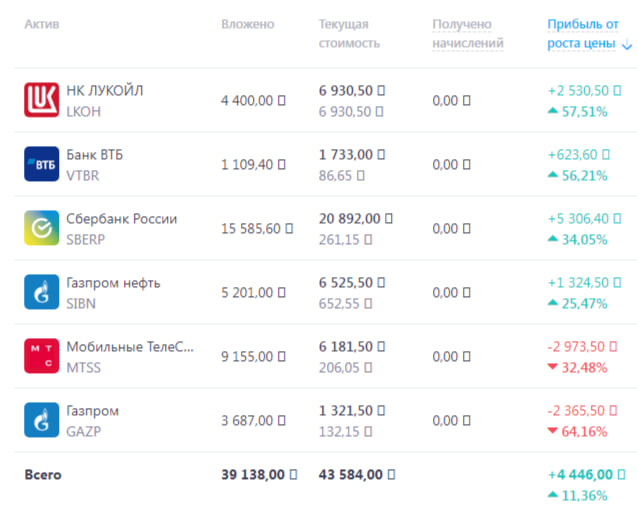Click the VTB bank logo icon

[41, 164]
